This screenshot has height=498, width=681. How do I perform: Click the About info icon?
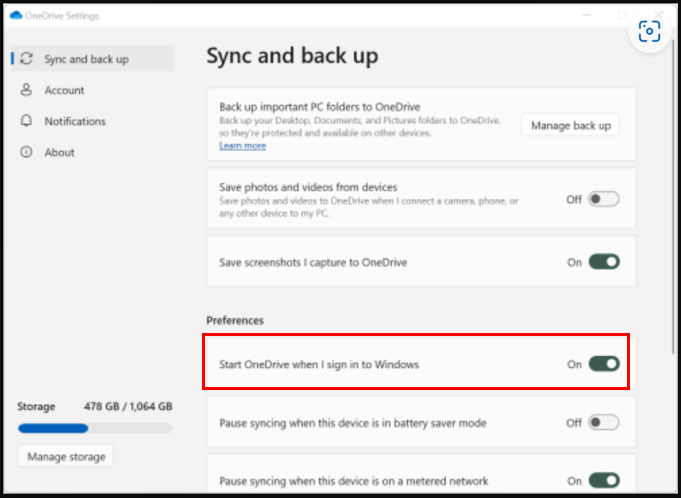(26, 152)
